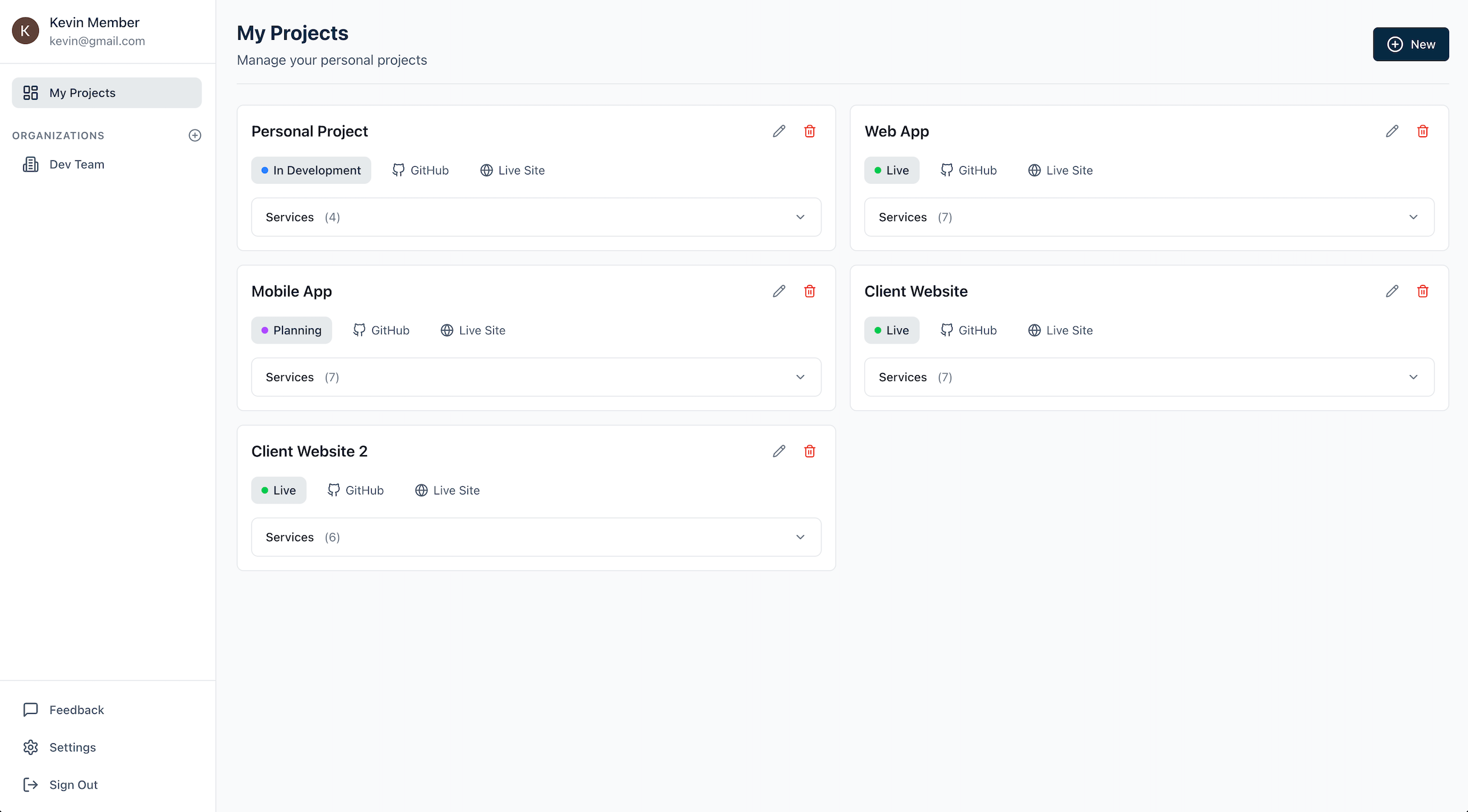Click the Client Website 2 title
Image resolution: width=1468 pixels, height=812 pixels.
pos(309,452)
